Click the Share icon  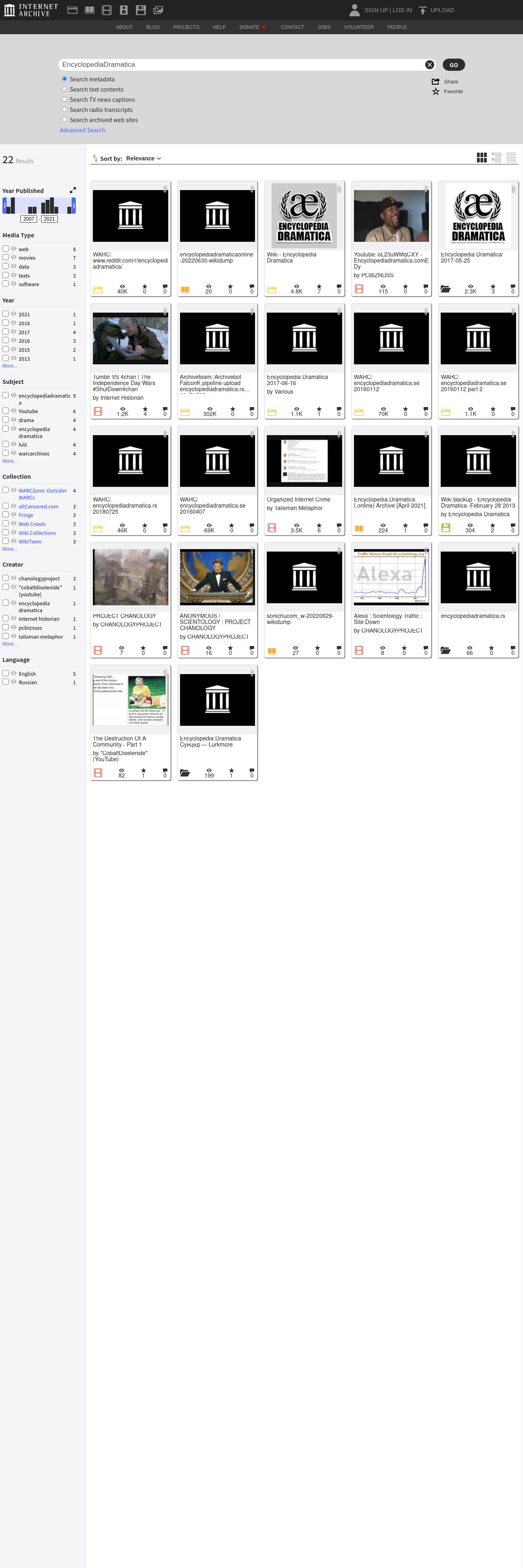coord(435,81)
